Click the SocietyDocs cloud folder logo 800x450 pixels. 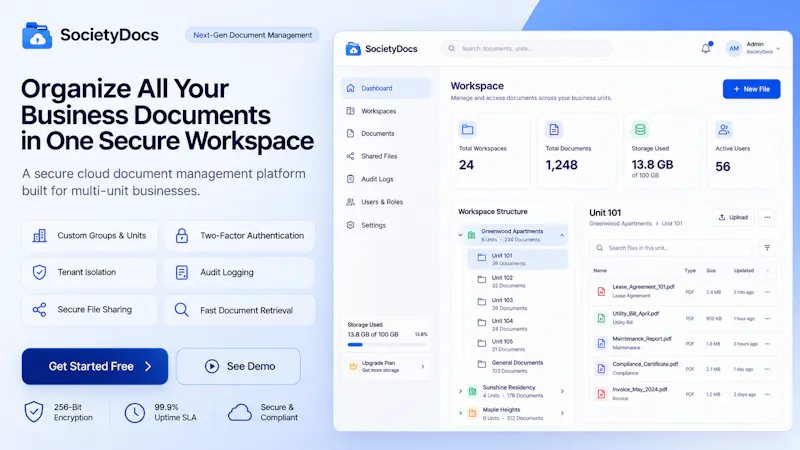click(x=37, y=35)
